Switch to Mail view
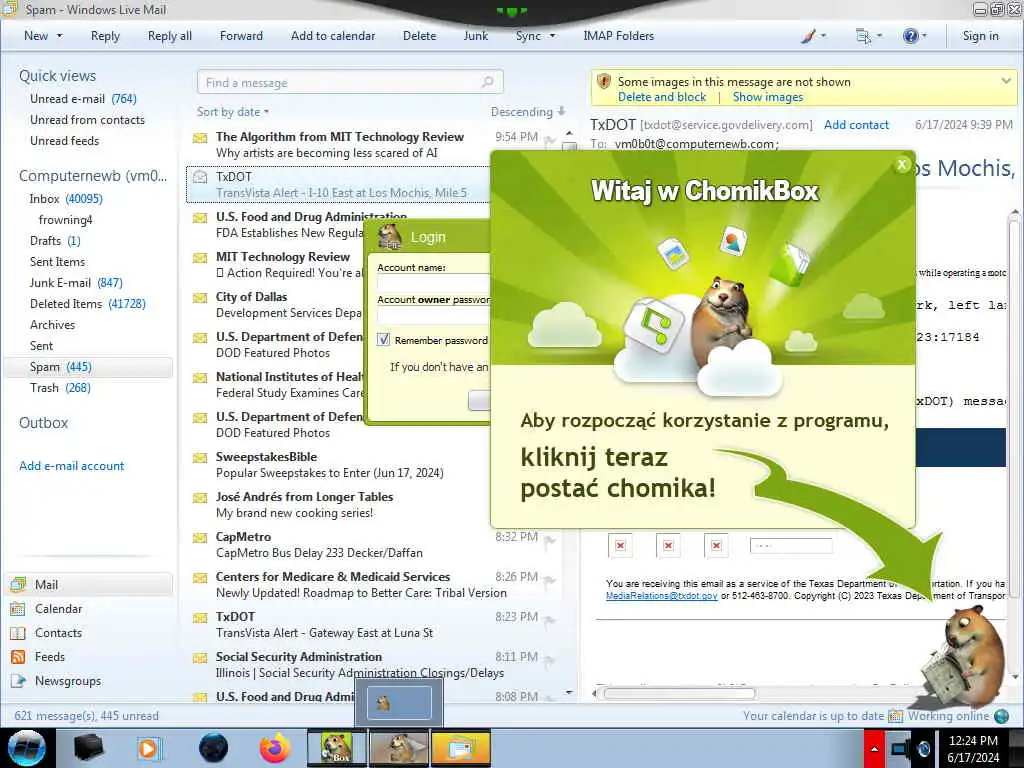This screenshot has width=1024, height=768. [89, 584]
